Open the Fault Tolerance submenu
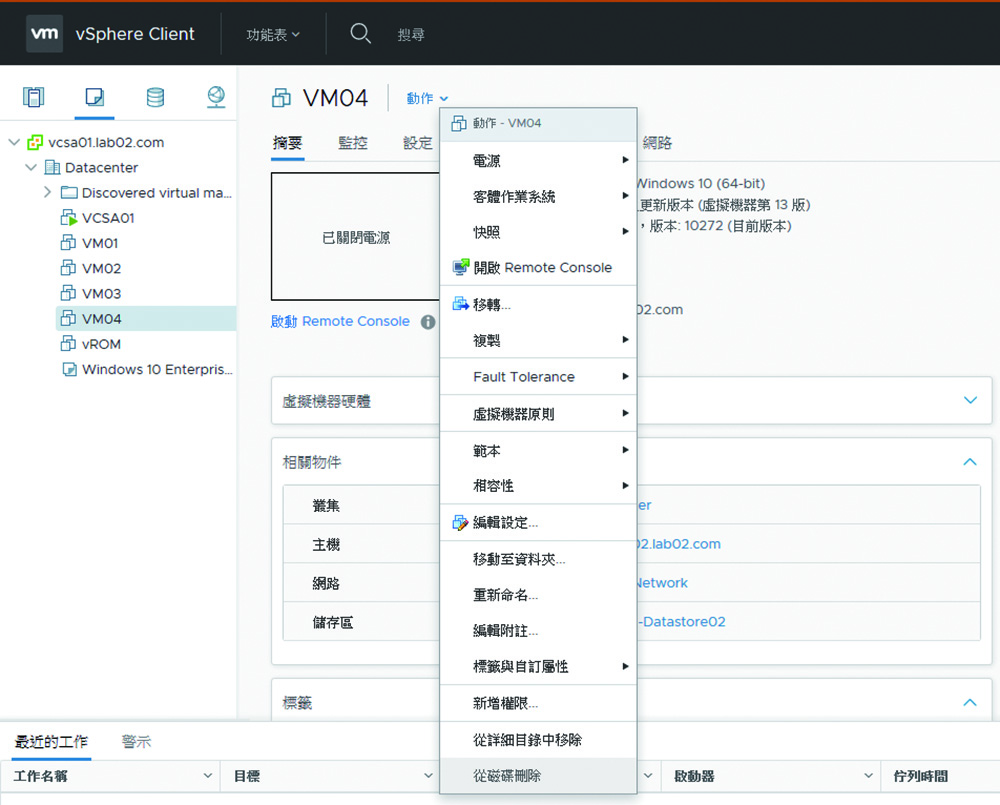Screen dimensions: 1000x805 538,376
